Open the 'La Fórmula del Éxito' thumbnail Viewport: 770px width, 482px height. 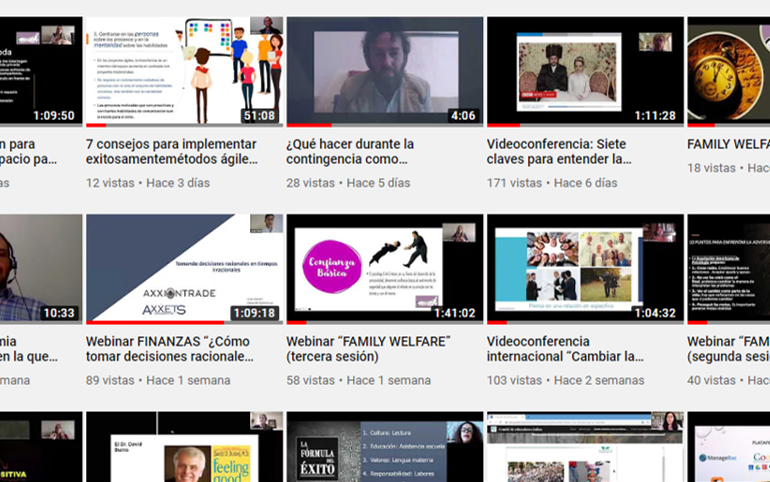click(385, 447)
